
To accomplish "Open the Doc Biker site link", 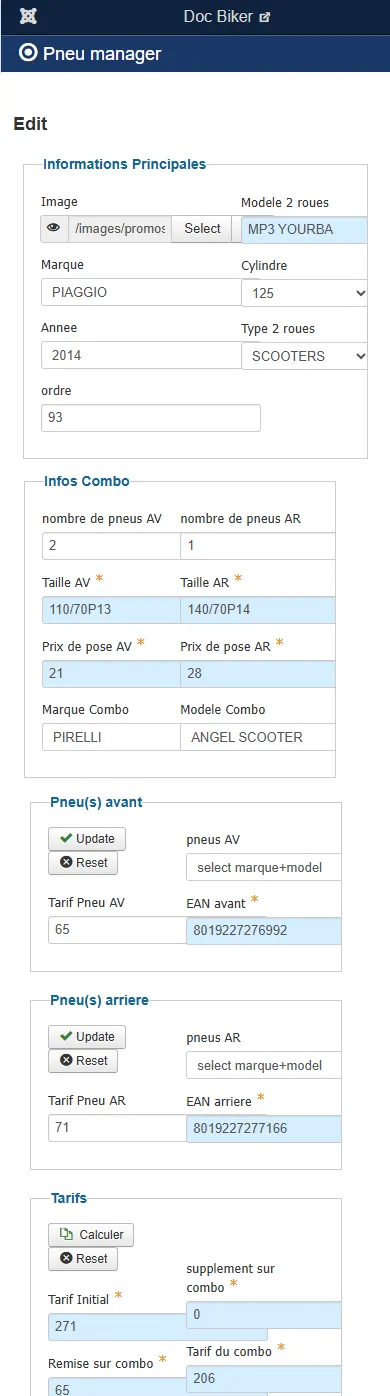I will (x=227, y=17).
